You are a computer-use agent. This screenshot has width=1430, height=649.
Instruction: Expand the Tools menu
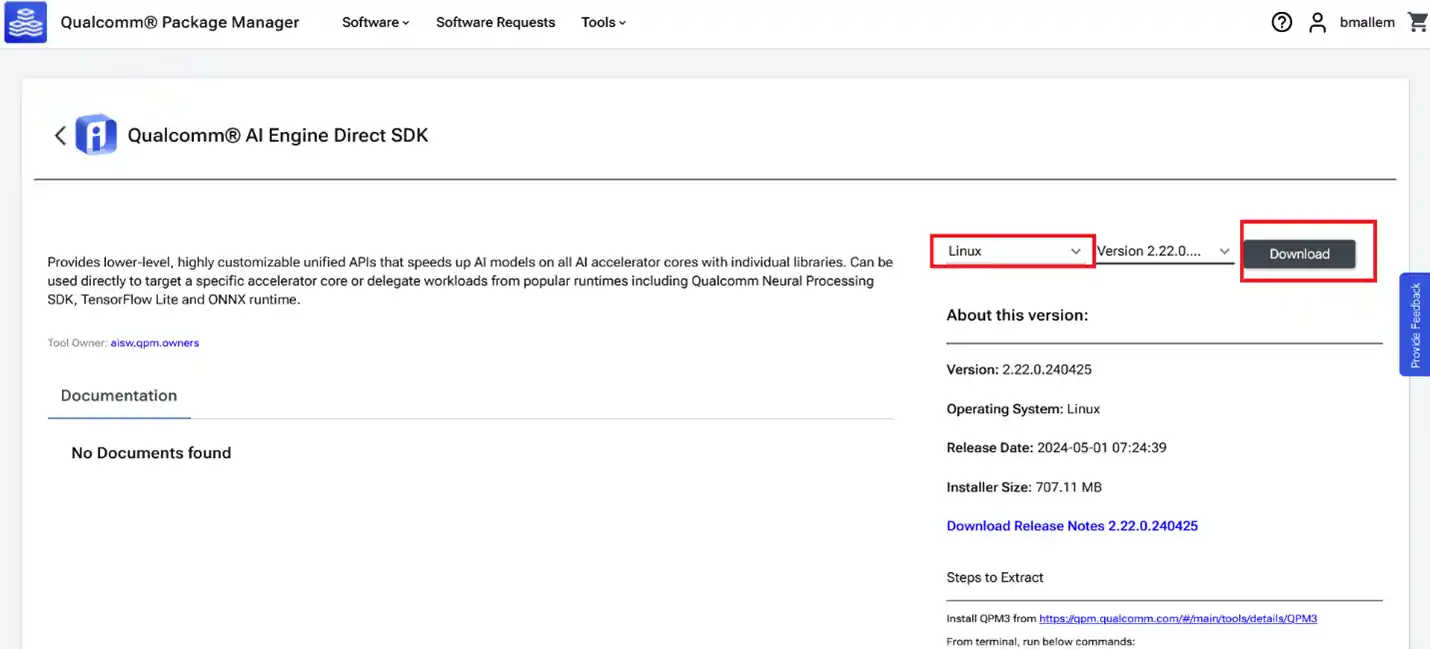coord(603,22)
